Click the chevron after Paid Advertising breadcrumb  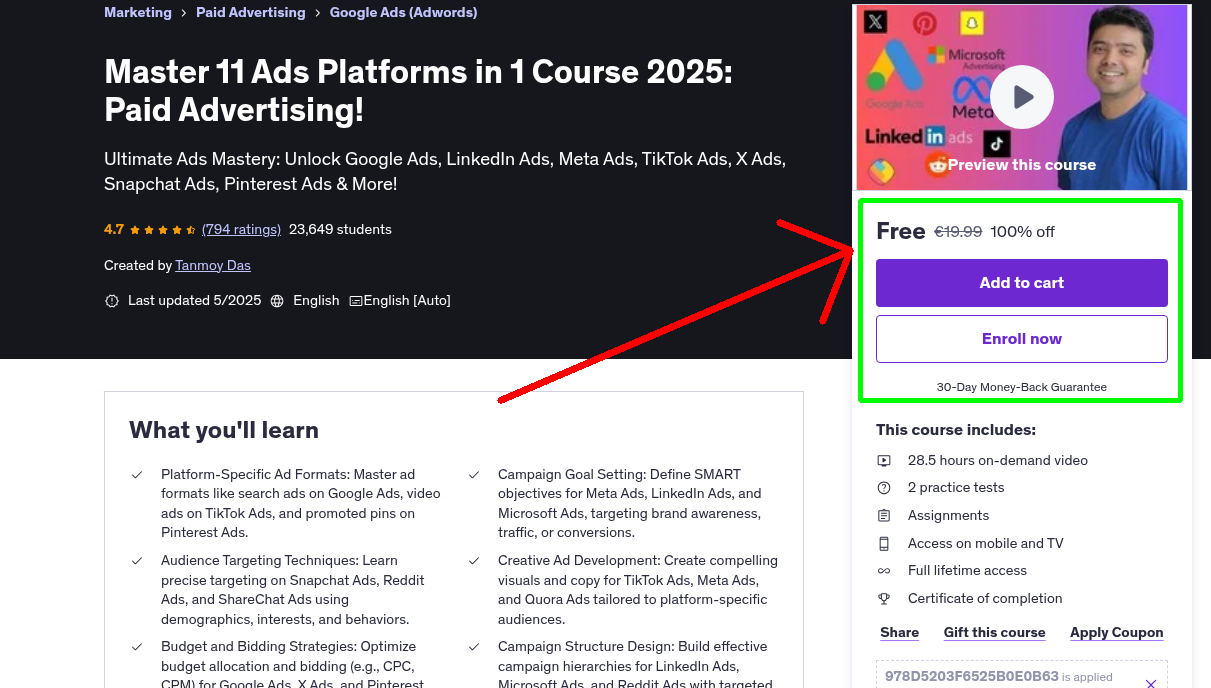(318, 13)
